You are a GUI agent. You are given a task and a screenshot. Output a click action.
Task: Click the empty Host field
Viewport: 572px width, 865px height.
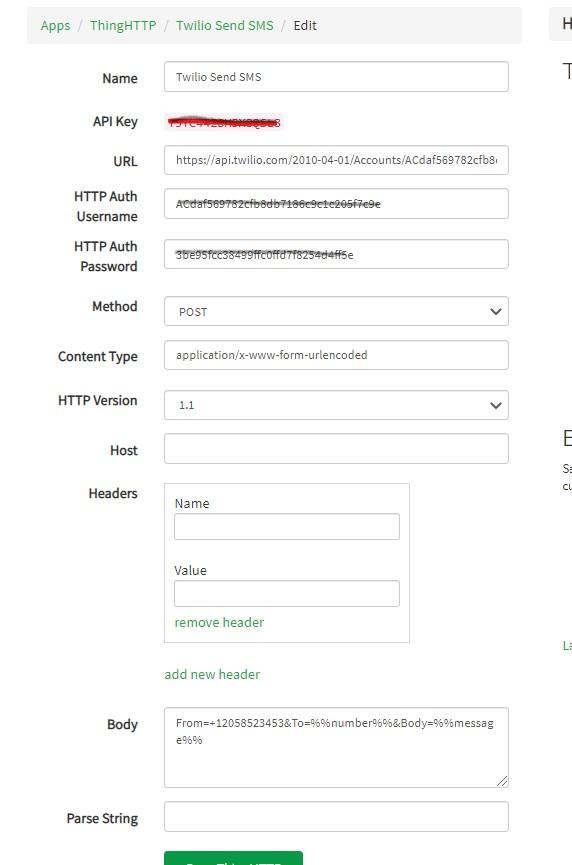coord(336,448)
